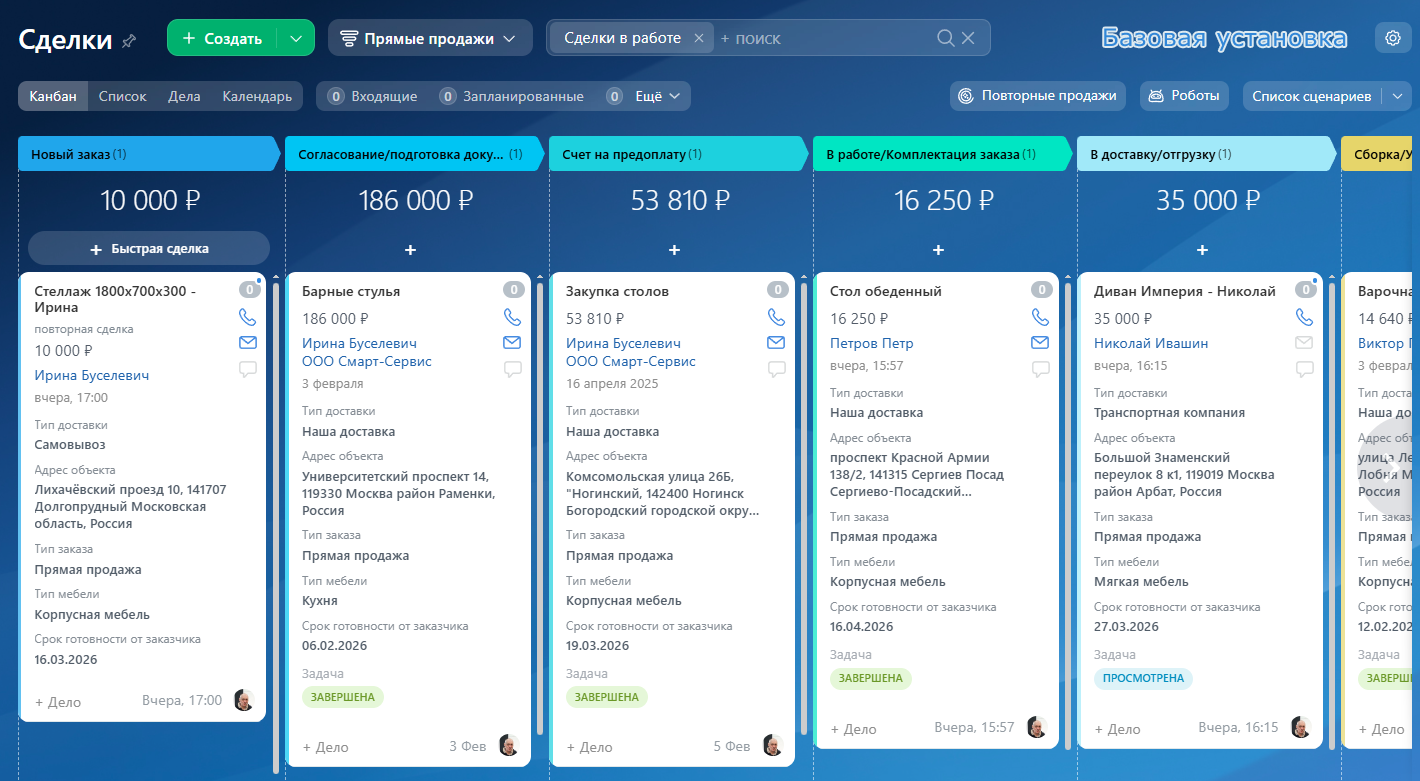
Task: Click the envelope icon on Барные стулья card
Action: (x=512, y=343)
